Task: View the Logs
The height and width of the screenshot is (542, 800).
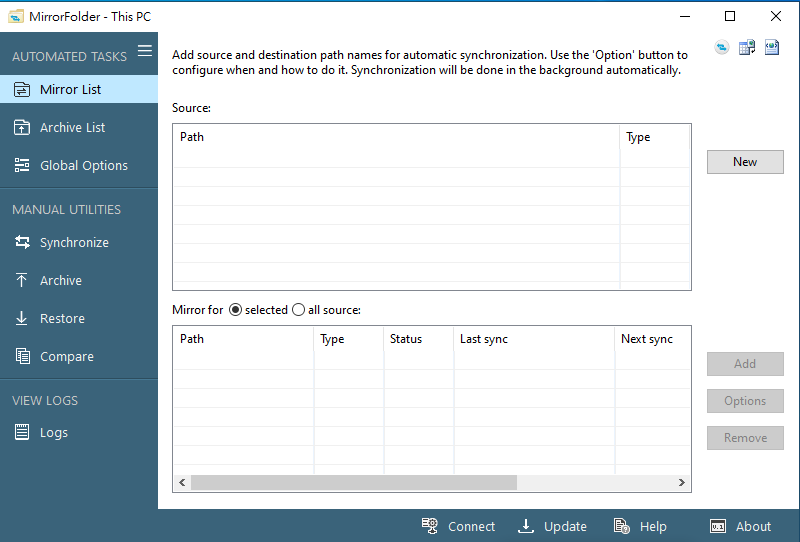Action: point(54,432)
